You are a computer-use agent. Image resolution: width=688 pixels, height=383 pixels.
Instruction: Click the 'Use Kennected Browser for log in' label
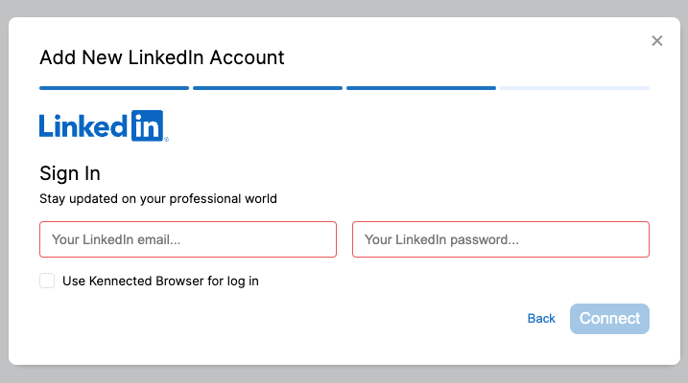(160, 281)
